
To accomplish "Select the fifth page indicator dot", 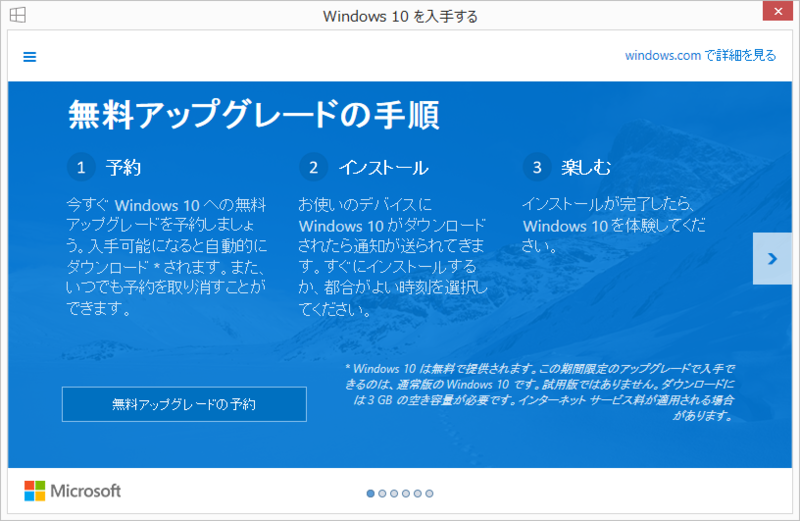I will (417, 493).
